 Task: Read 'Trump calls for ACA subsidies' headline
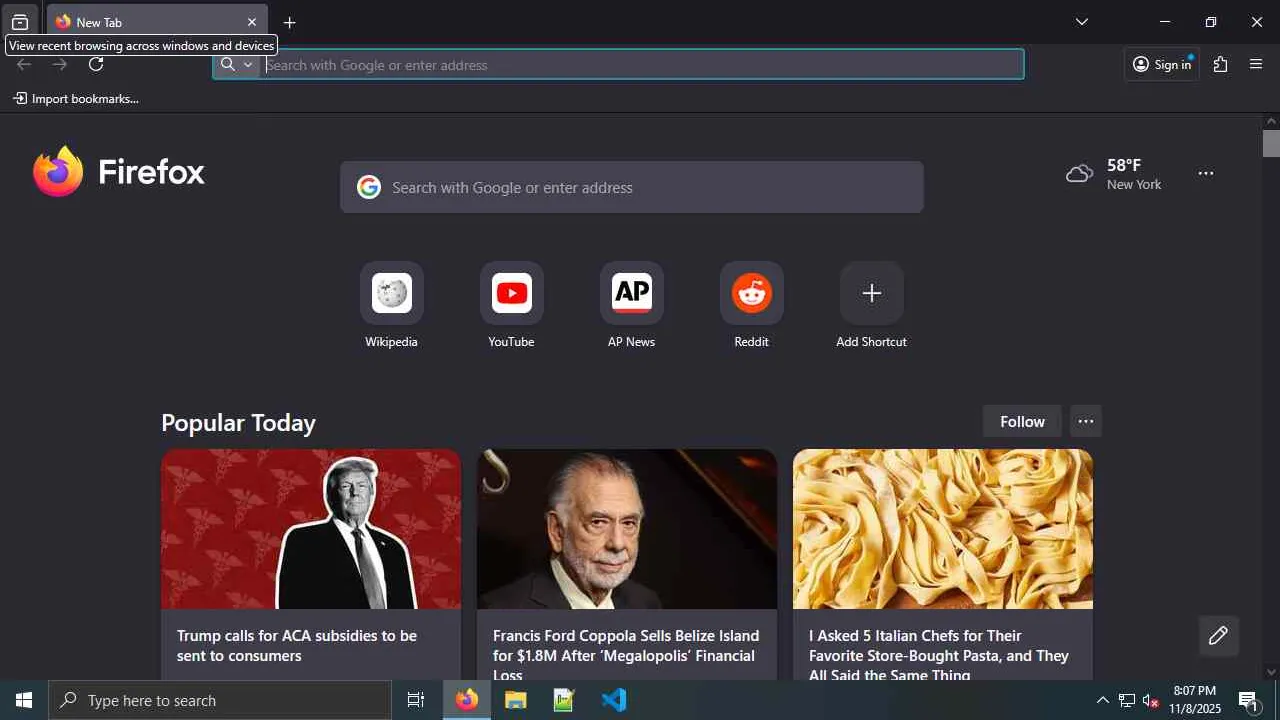tap(297, 646)
